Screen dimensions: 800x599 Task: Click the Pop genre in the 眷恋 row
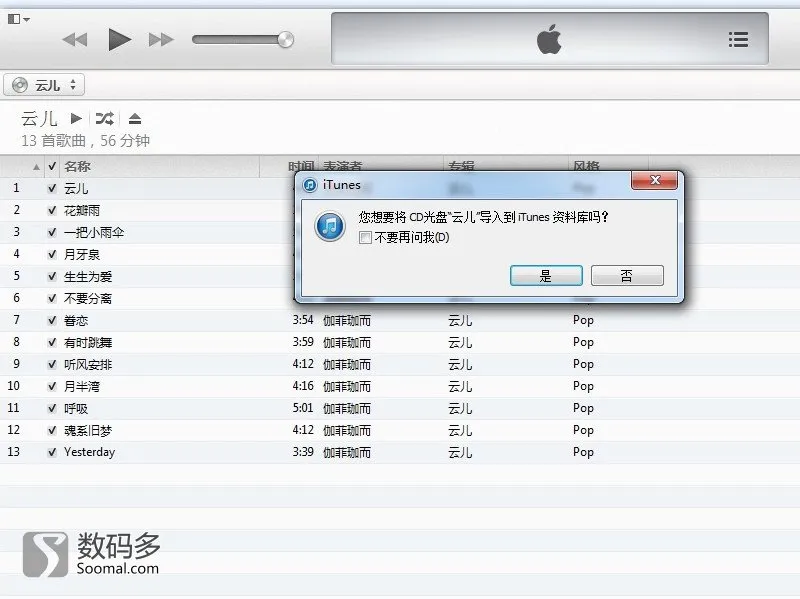click(583, 320)
